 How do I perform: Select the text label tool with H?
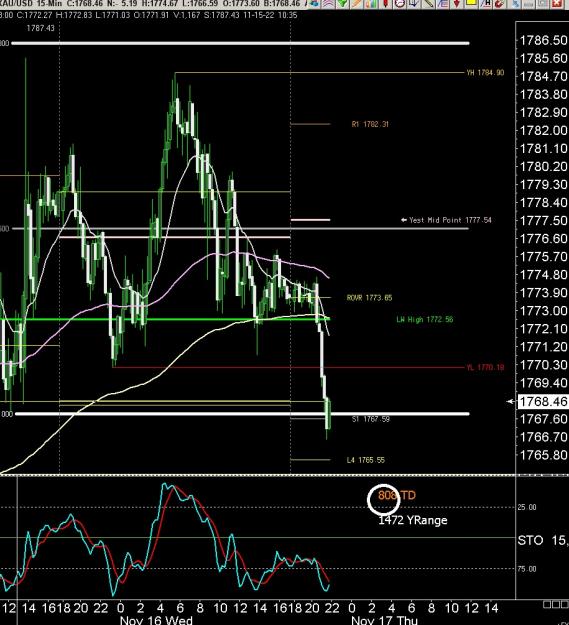485,3
